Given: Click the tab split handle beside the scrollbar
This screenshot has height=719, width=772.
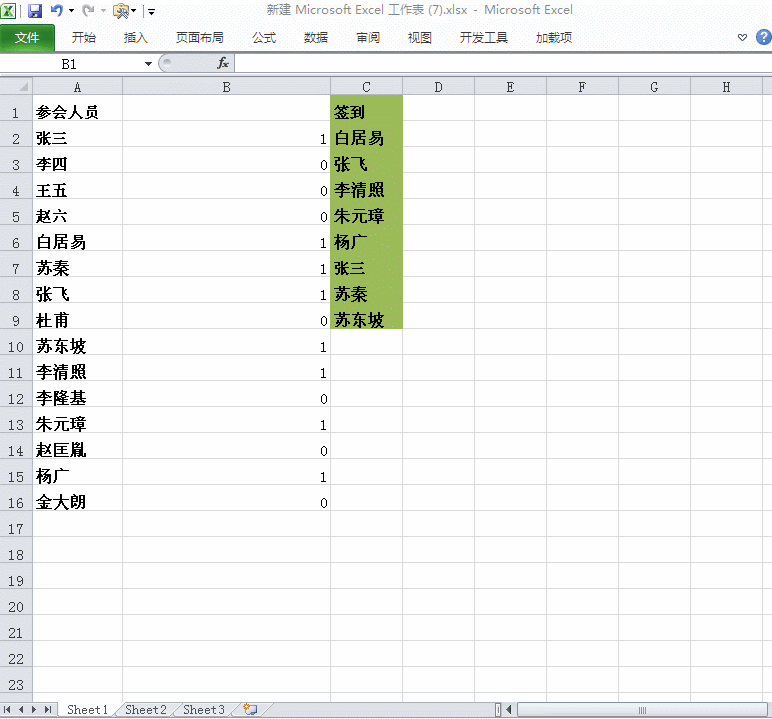Looking at the screenshot, I should 498,710.
